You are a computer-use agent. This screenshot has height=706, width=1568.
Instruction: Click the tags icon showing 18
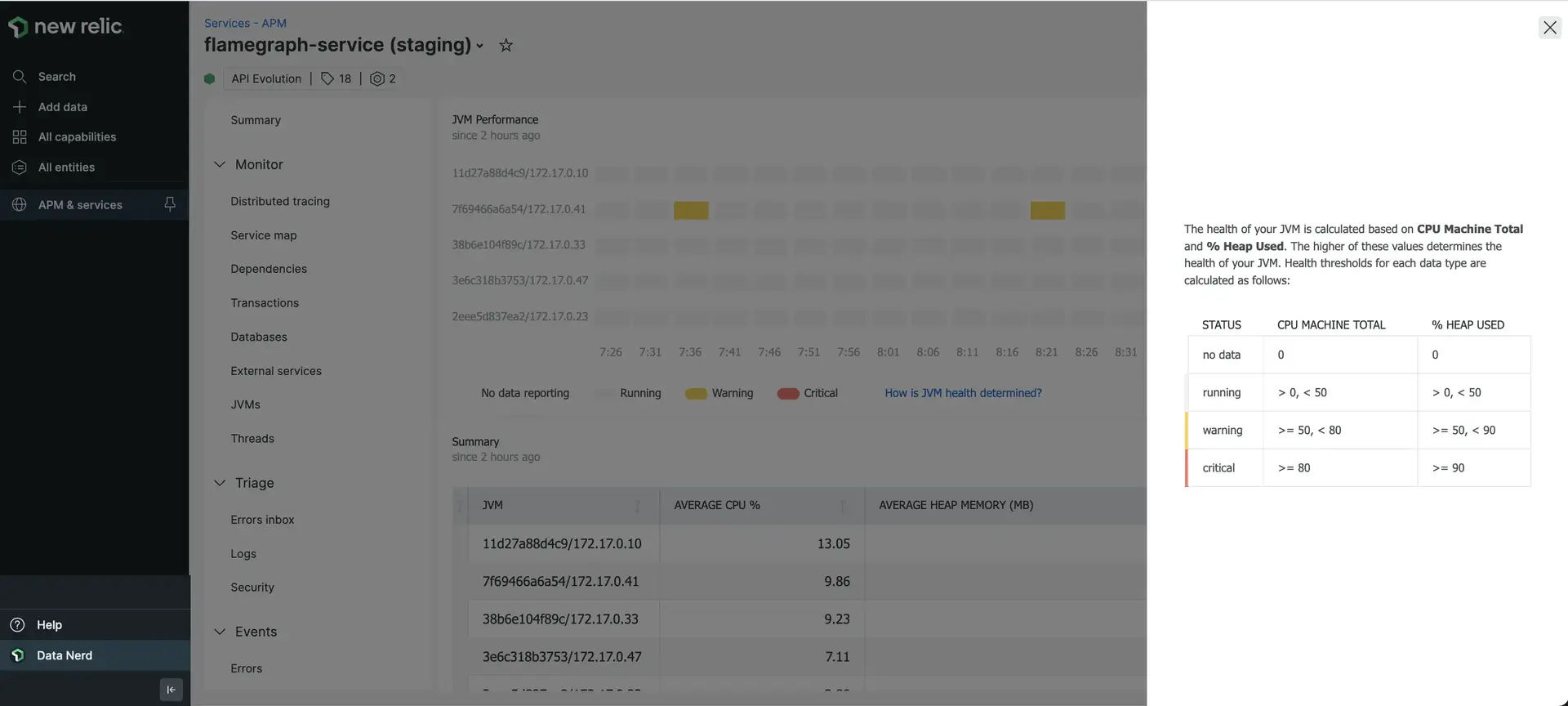[327, 78]
